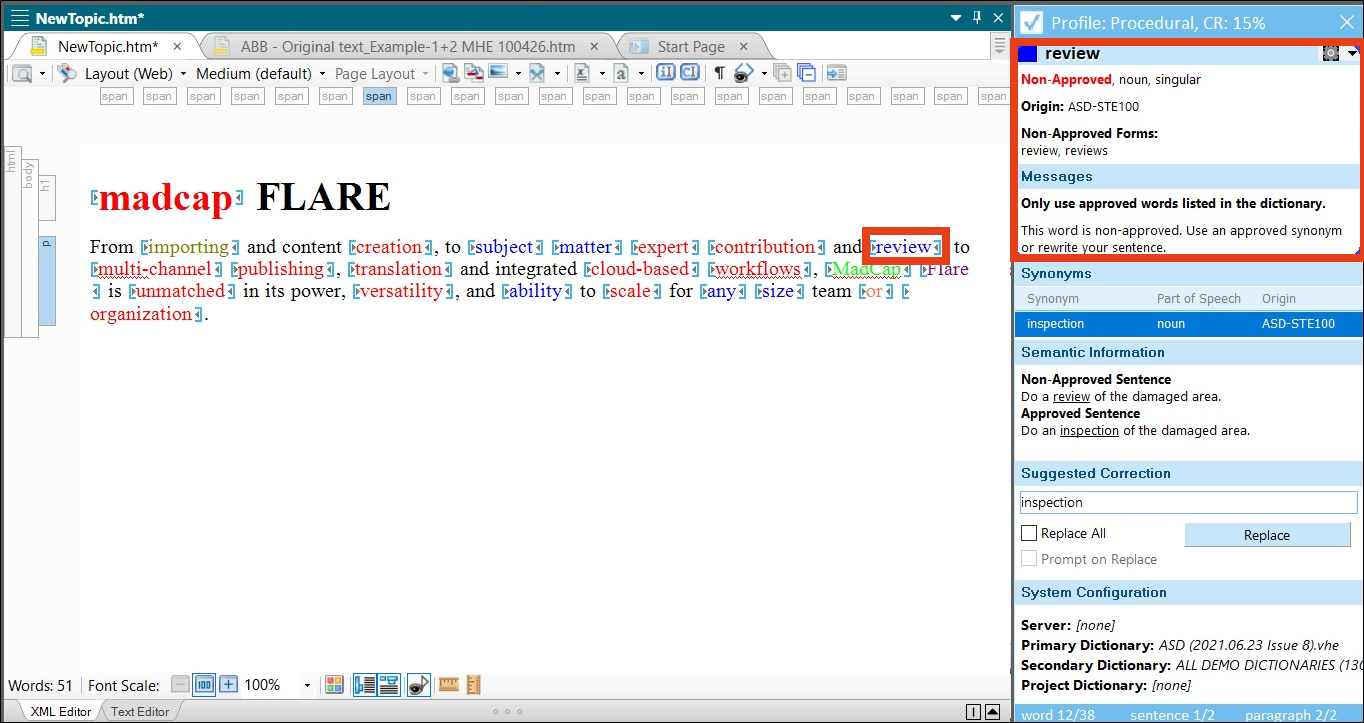The width and height of the screenshot is (1364, 723).
Task: Click the word 'importing' in the paragraph
Action: coord(189,247)
